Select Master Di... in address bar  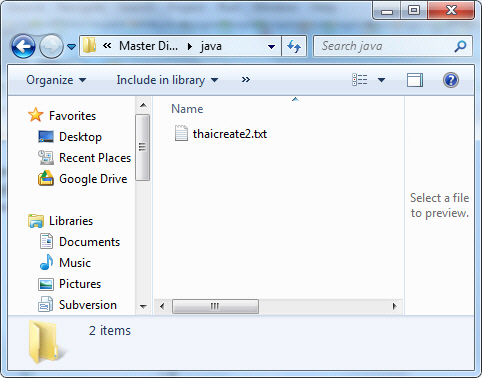(148, 46)
